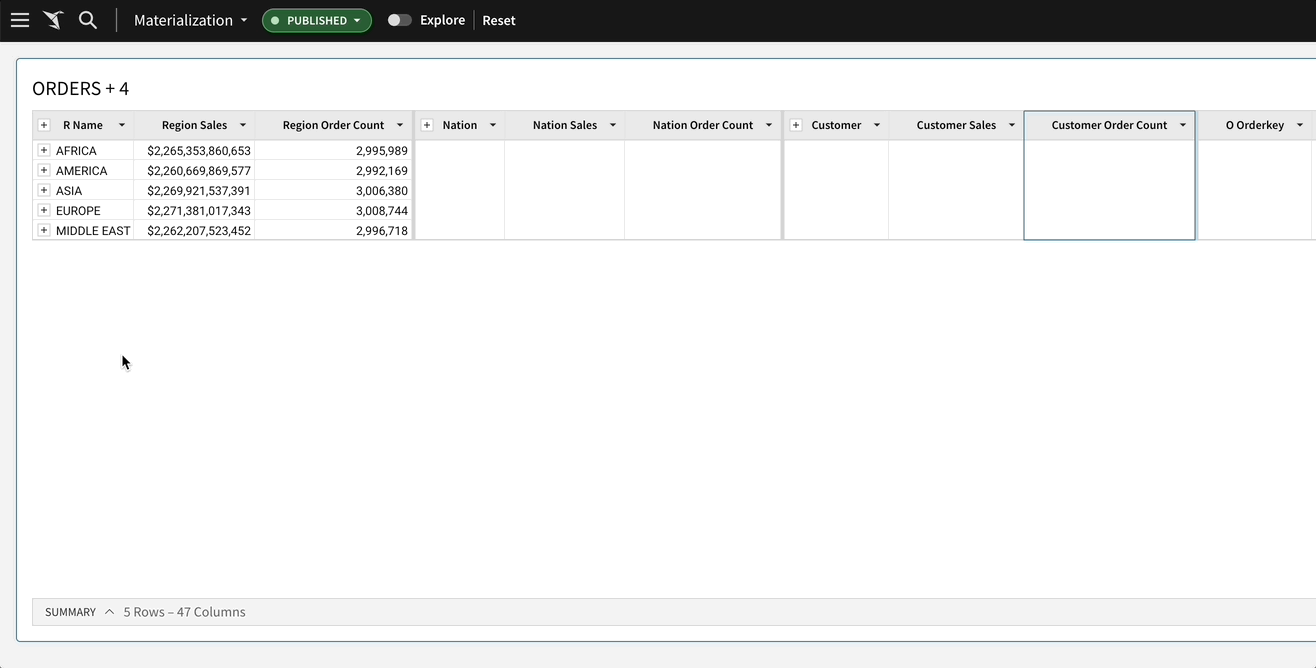The width and height of the screenshot is (1316, 668).
Task: Open the Published status dropdown
Action: (x=317, y=20)
